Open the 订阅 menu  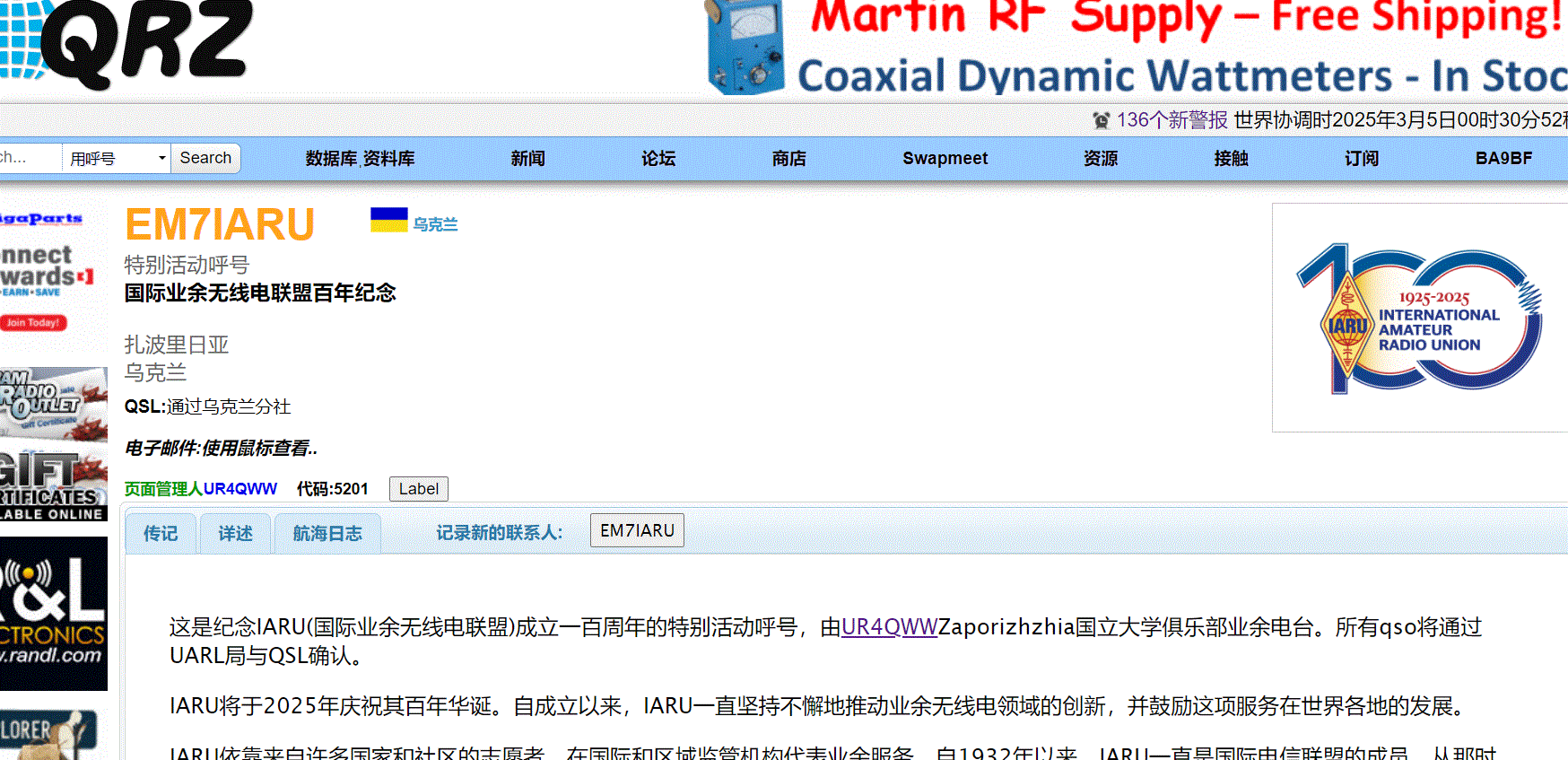tap(1362, 159)
